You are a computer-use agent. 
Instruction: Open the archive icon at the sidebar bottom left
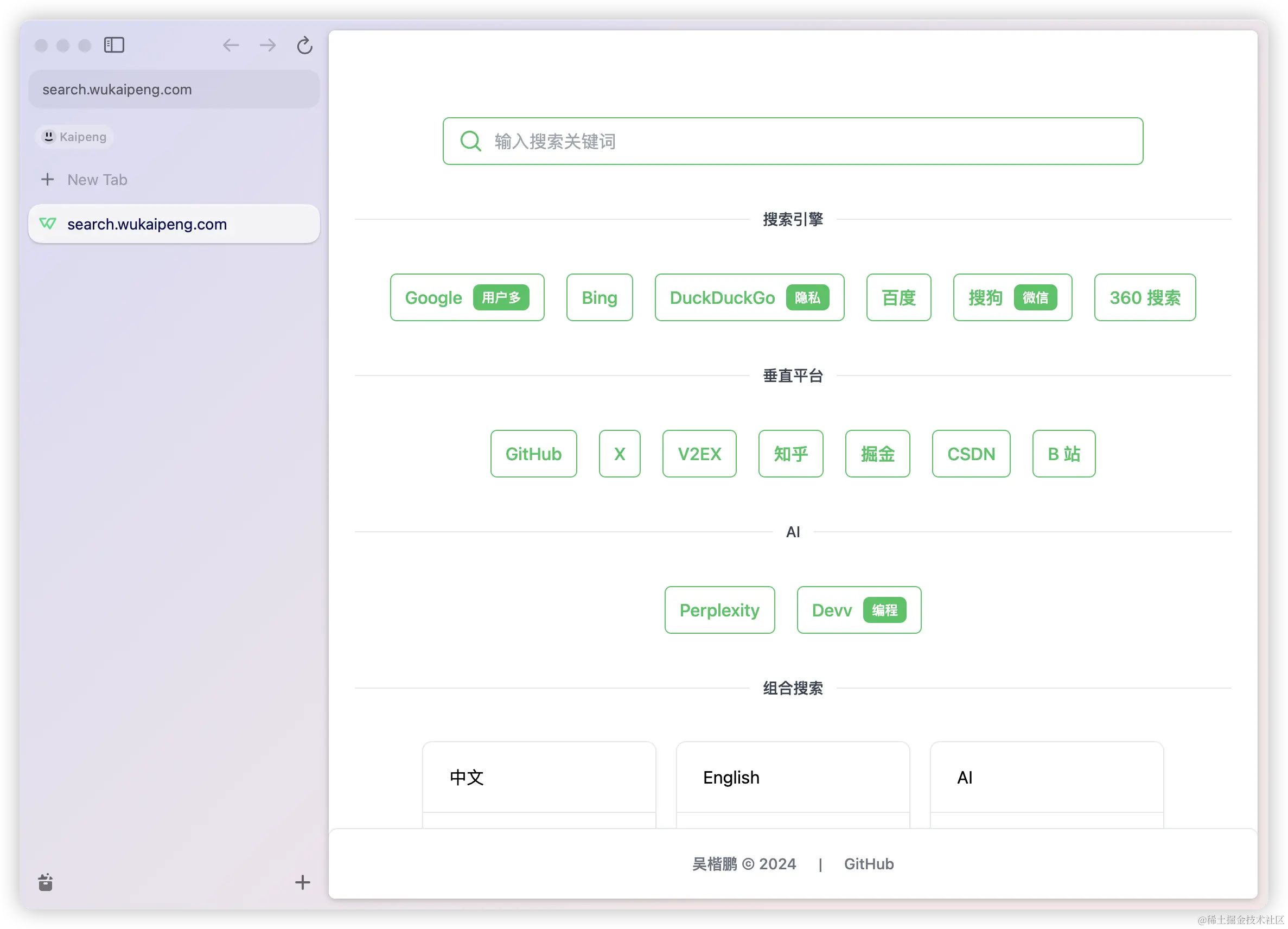click(46, 882)
